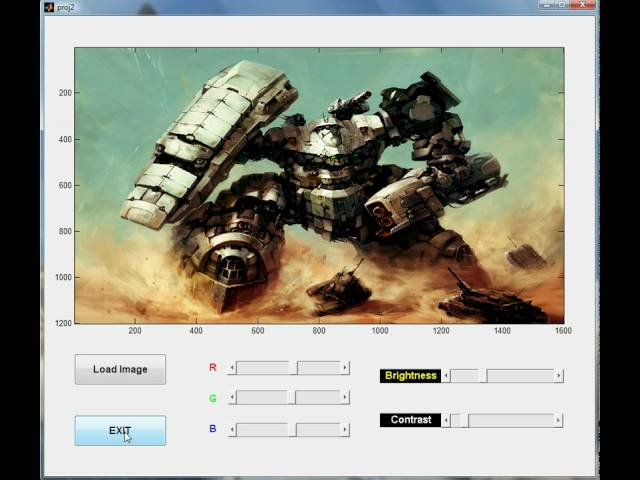Click the blue B label
Image resolution: width=640 pixels, height=480 pixels.
pos(213,429)
